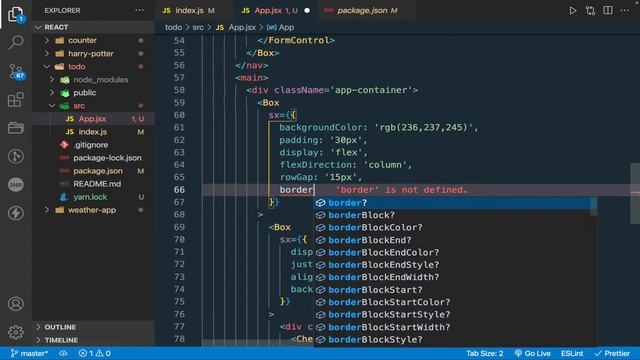Open the Project Manager folder icon
The image size is (640, 360).
16,128
